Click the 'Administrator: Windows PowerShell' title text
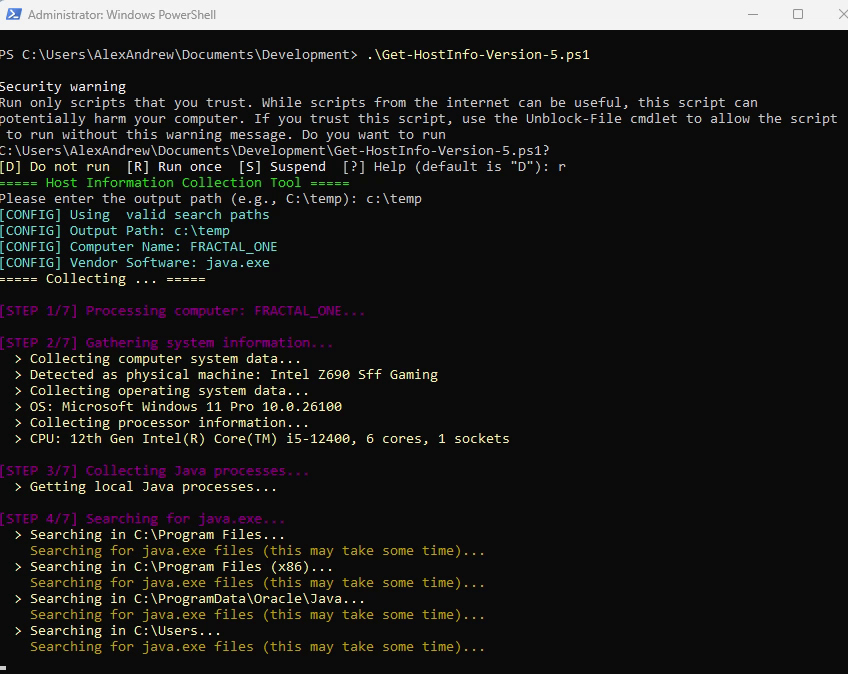The height and width of the screenshot is (674, 848). [x=122, y=15]
